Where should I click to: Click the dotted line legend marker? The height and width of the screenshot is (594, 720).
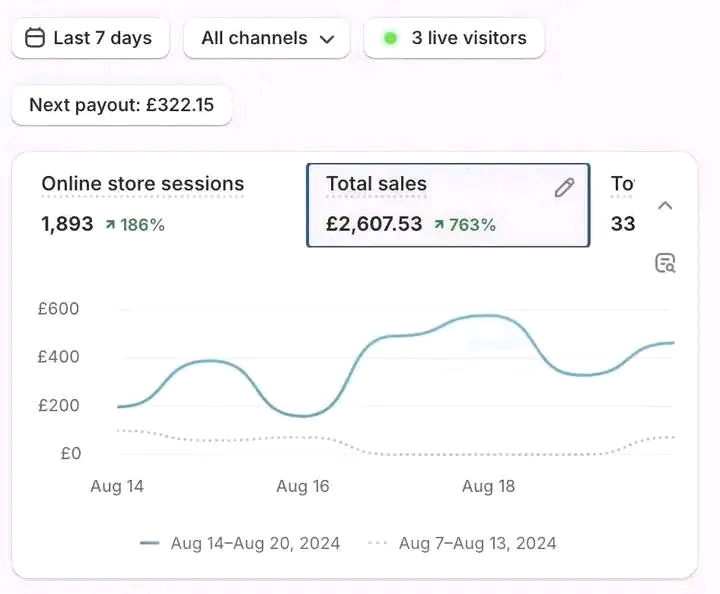pos(378,544)
